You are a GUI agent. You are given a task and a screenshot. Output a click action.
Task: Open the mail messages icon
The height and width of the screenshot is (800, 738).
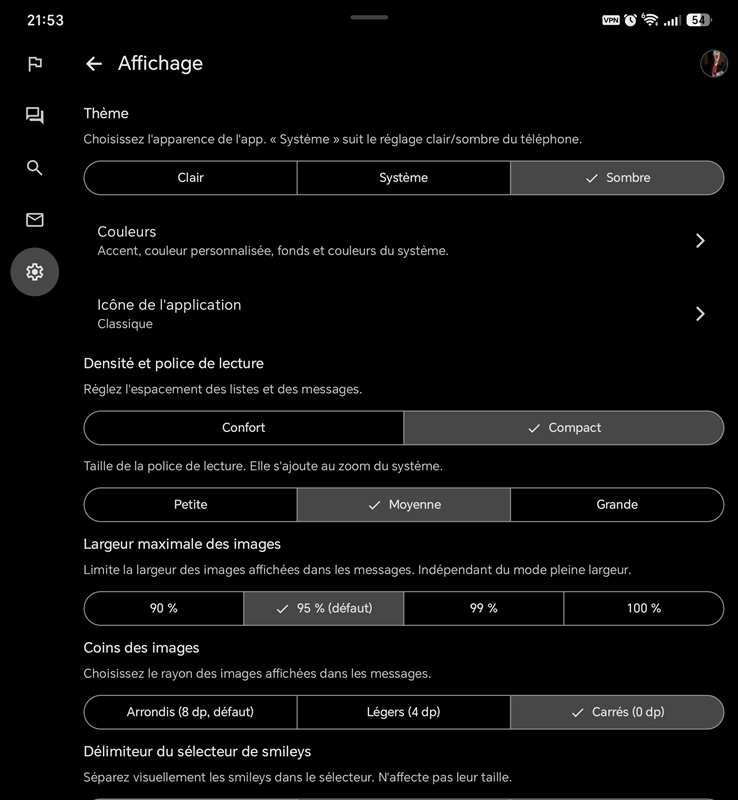tap(35, 220)
